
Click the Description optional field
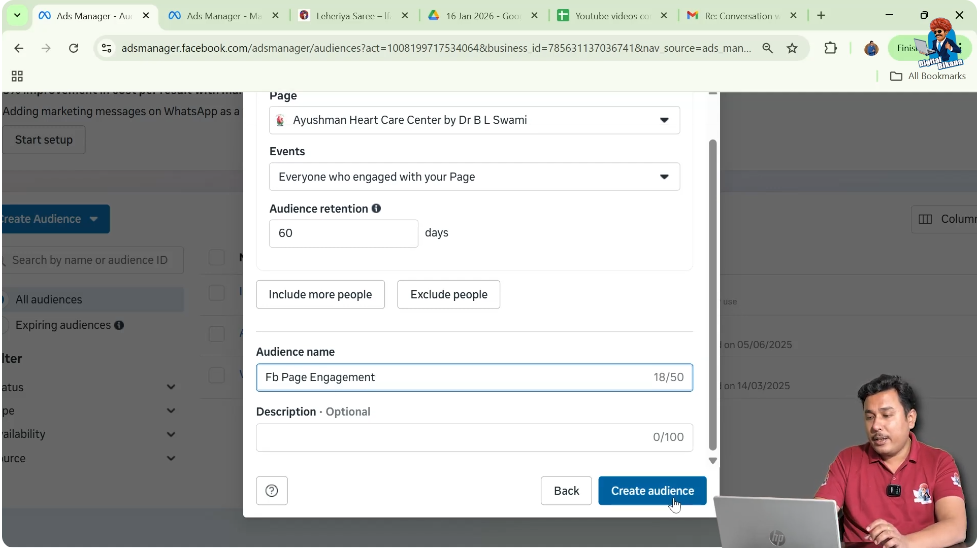(x=474, y=437)
